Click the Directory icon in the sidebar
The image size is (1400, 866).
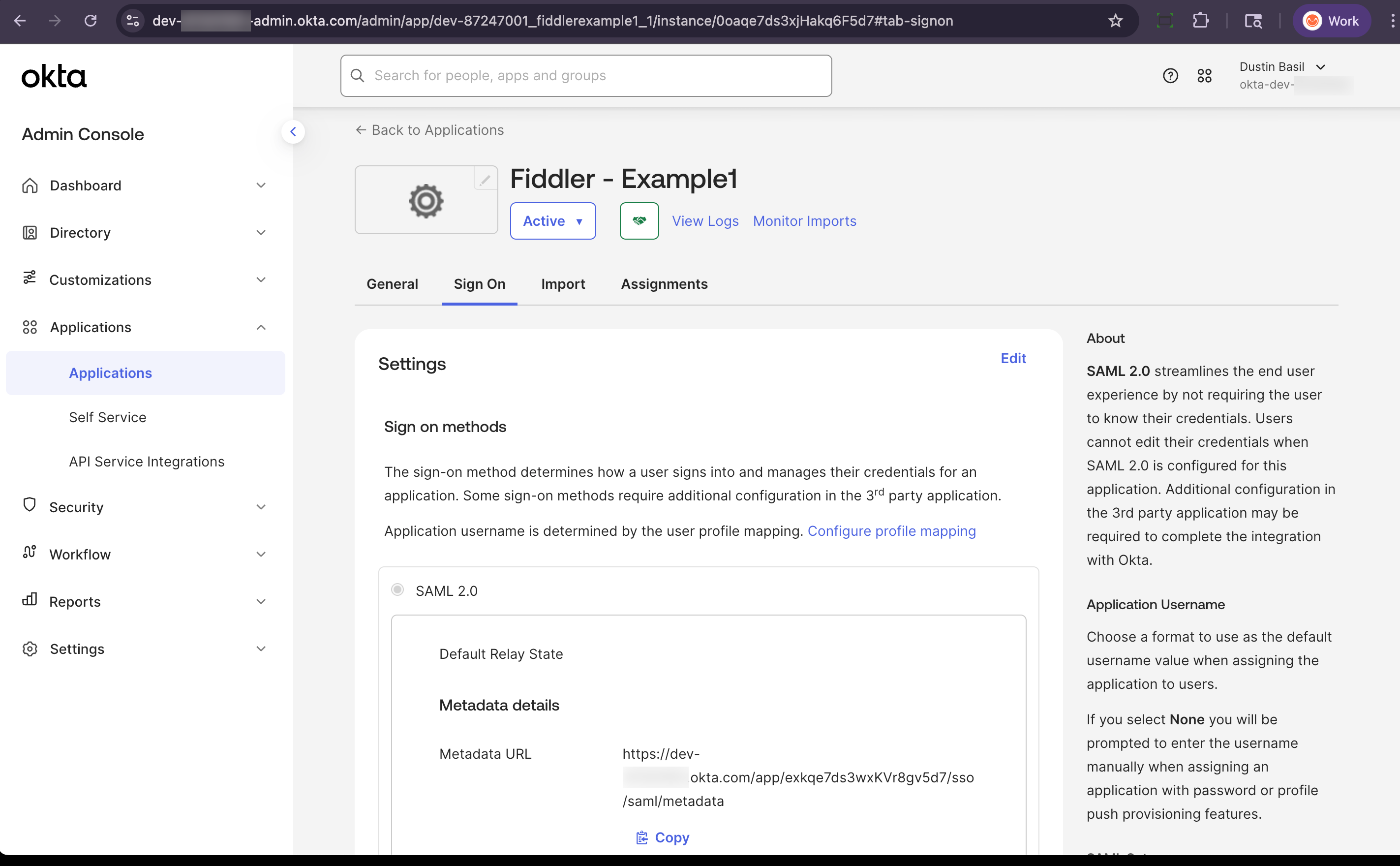[x=30, y=232]
